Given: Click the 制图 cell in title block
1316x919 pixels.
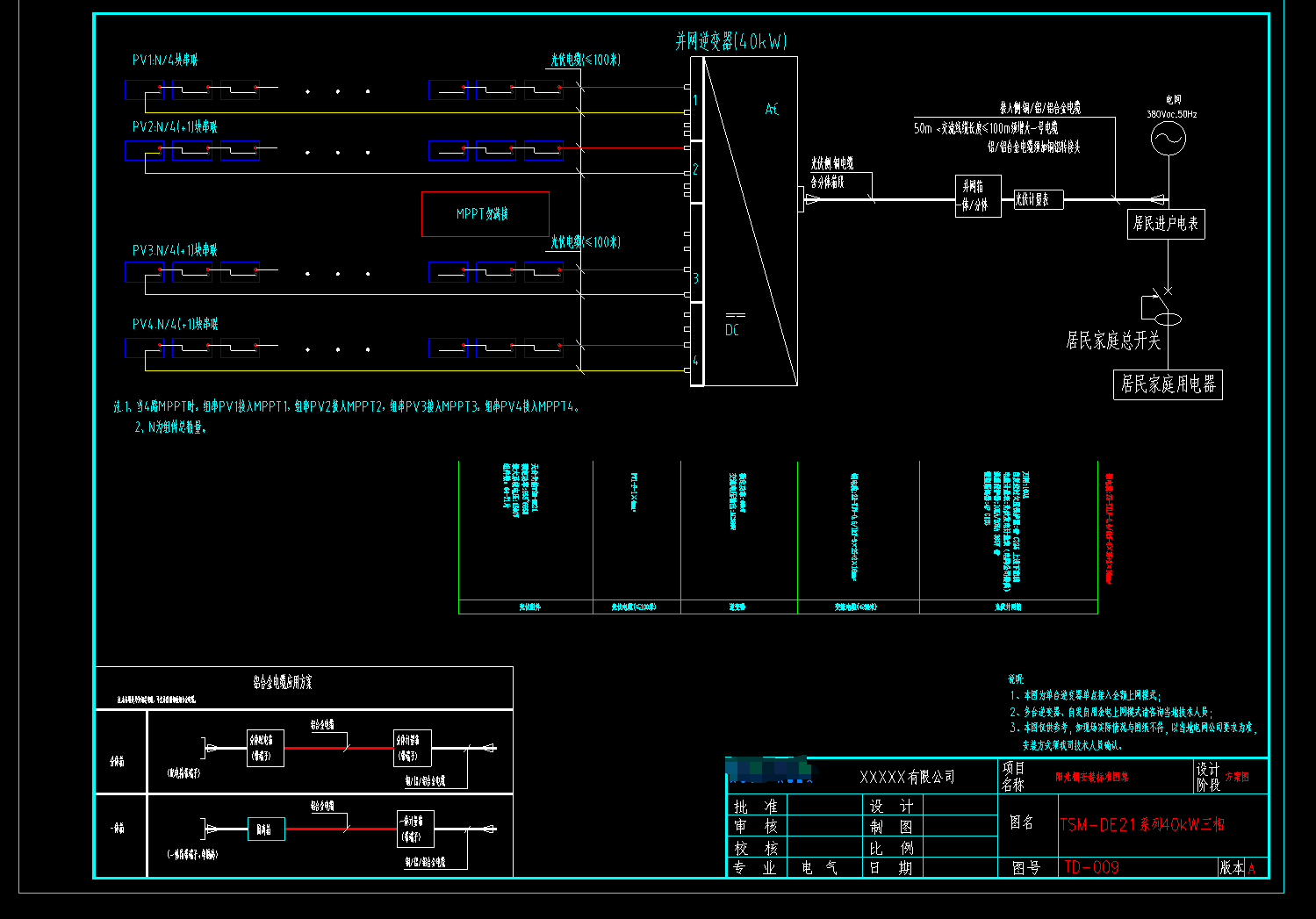Looking at the screenshot, I should click(x=892, y=826).
